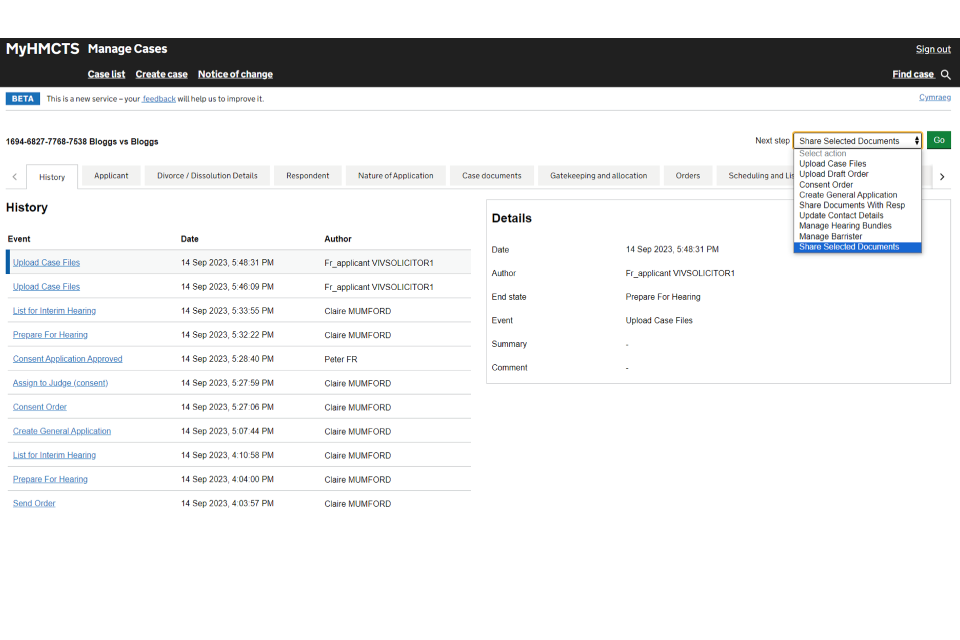The width and height of the screenshot is (960, 640).
Task: Open the Next step dropdown
Action: 857,141
